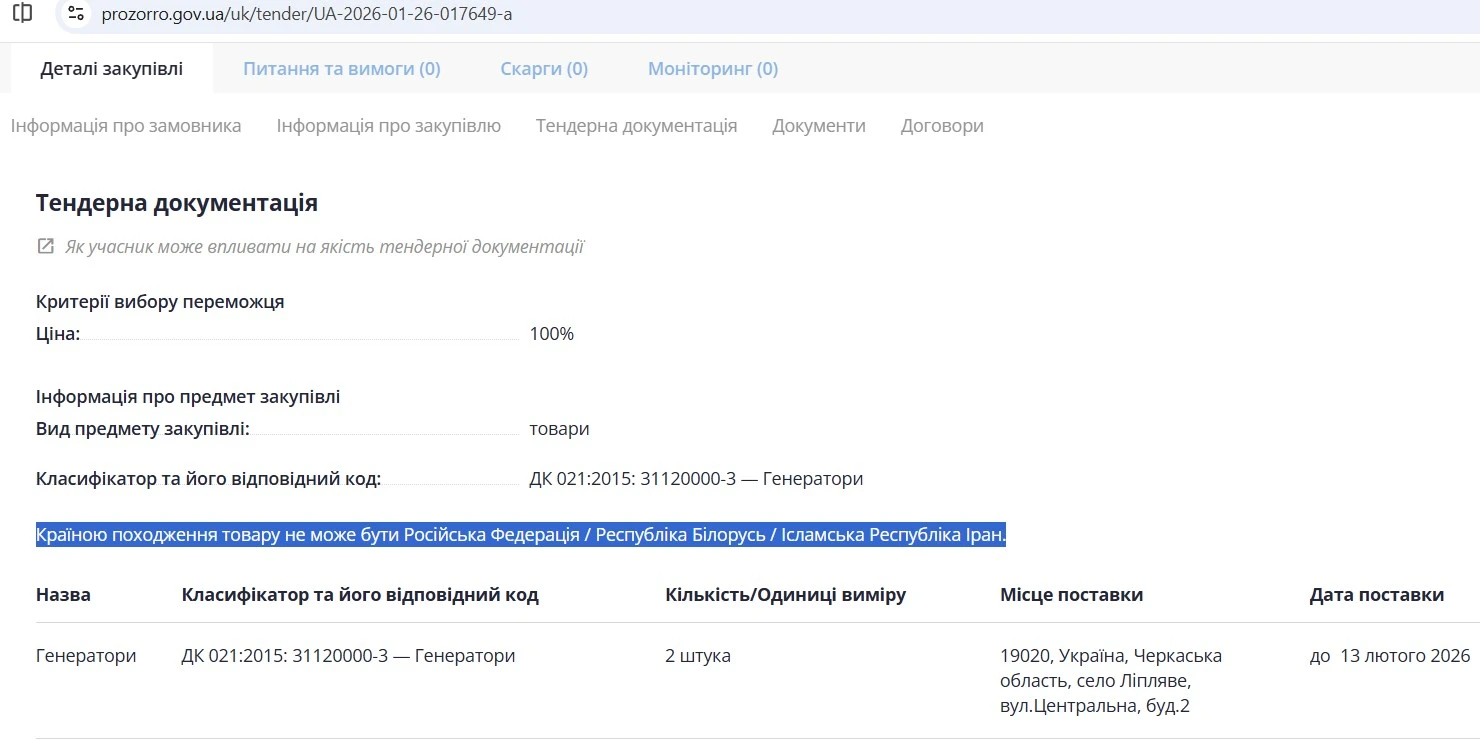Click the Кількість/Одиниці виміру column header
Screen dimensions: 1480x743
tap(785, 595)
